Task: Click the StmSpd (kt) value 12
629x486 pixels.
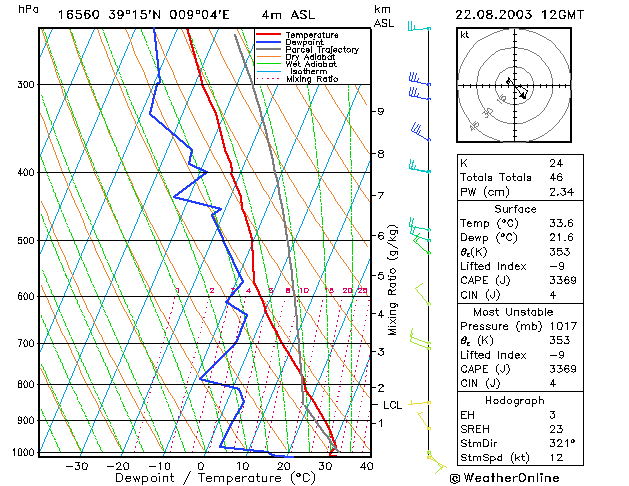Action: 556,458
